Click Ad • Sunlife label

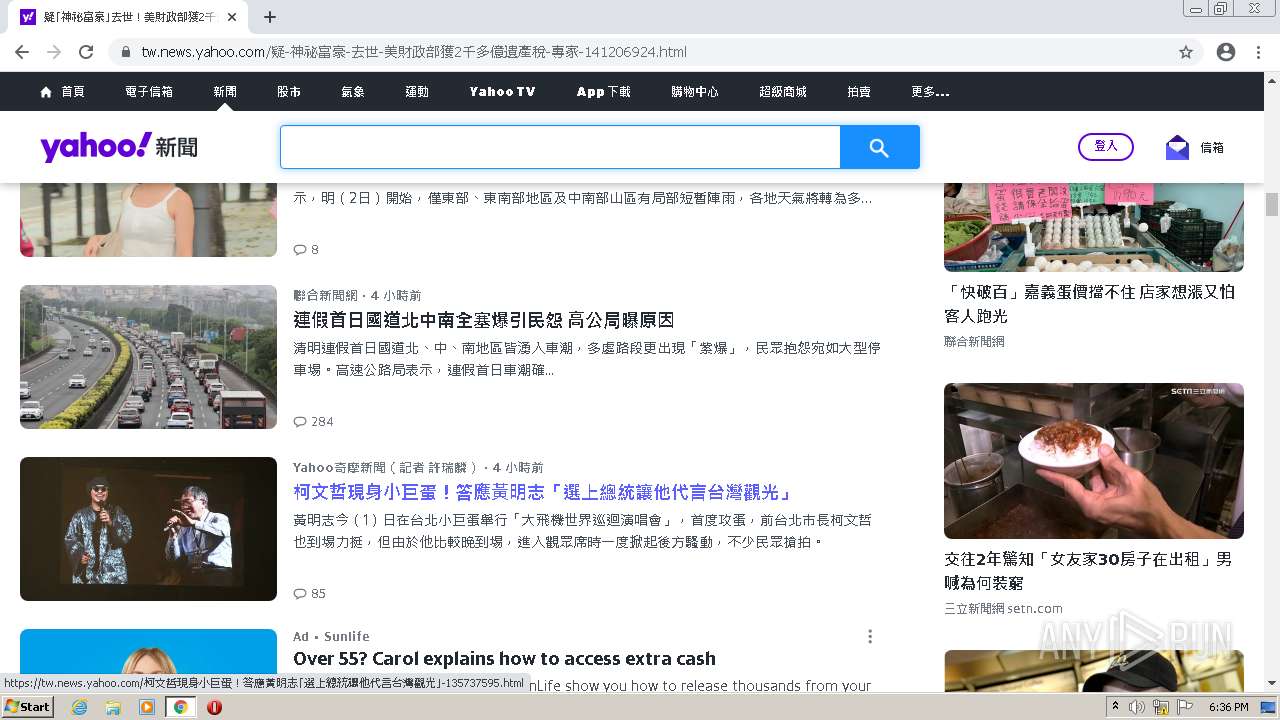click(x=331, y=637)
